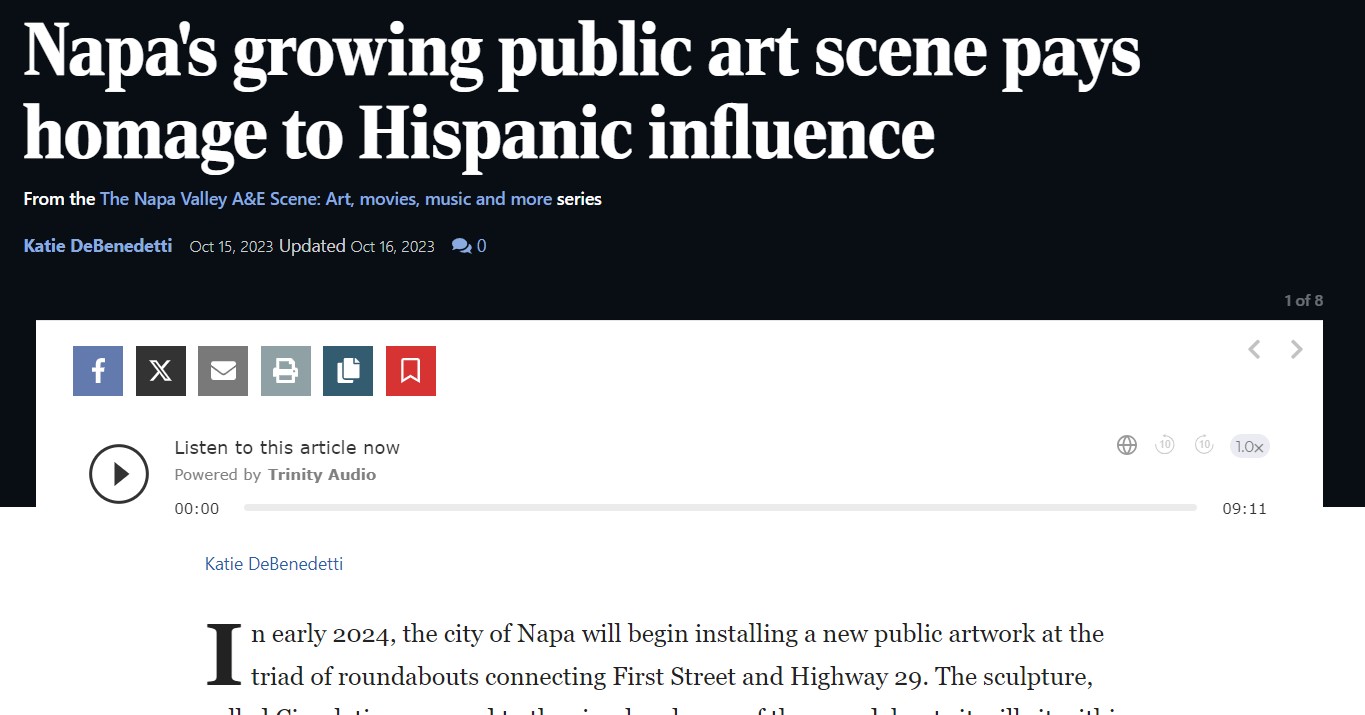Image resolution: width=1365 pixels, height=715 pixels.
Task: Open audio language globe icon
Action: (x=1127, y=446)
